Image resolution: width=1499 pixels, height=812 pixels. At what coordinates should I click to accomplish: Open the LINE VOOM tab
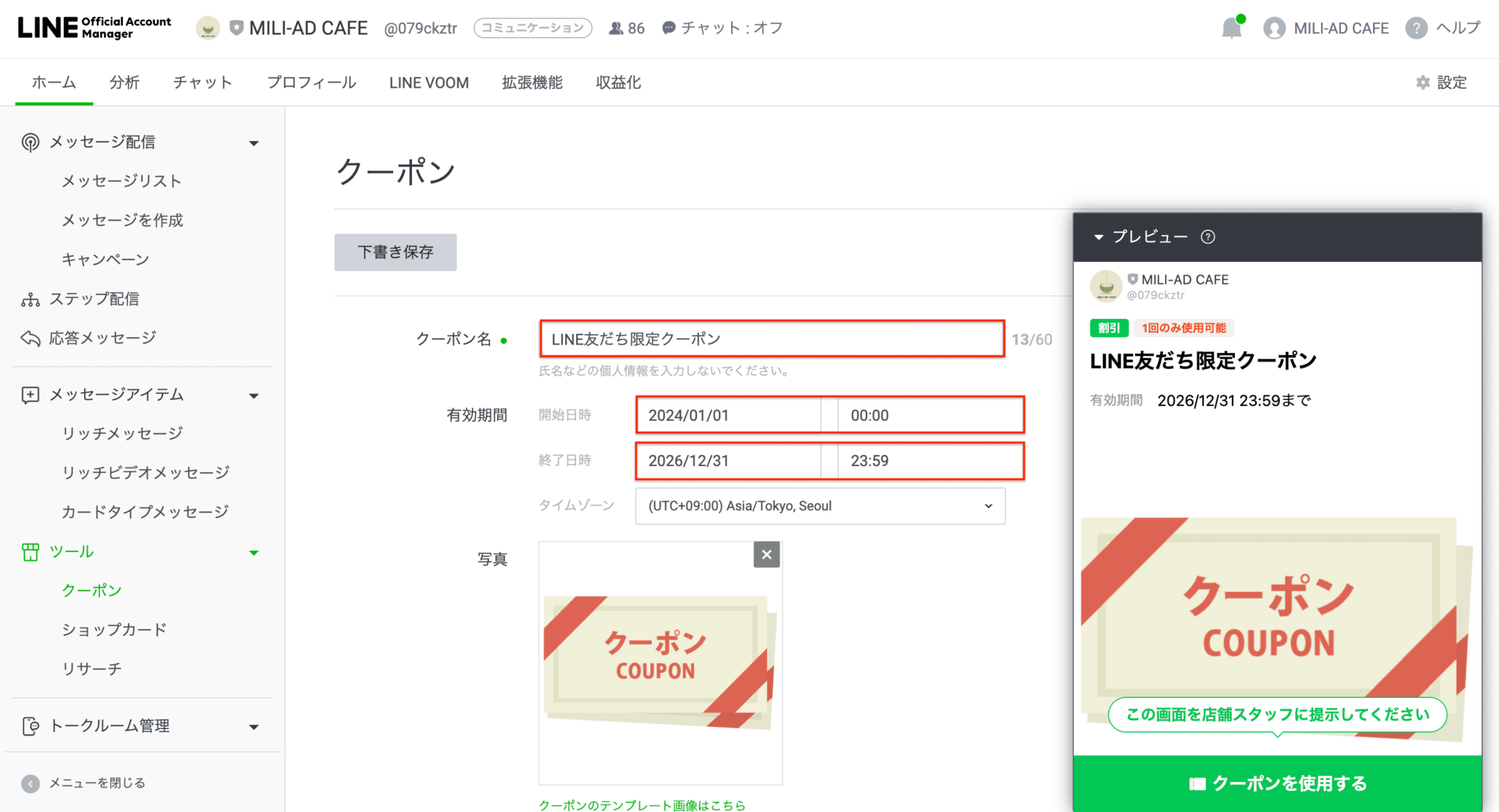click(428, 82)
